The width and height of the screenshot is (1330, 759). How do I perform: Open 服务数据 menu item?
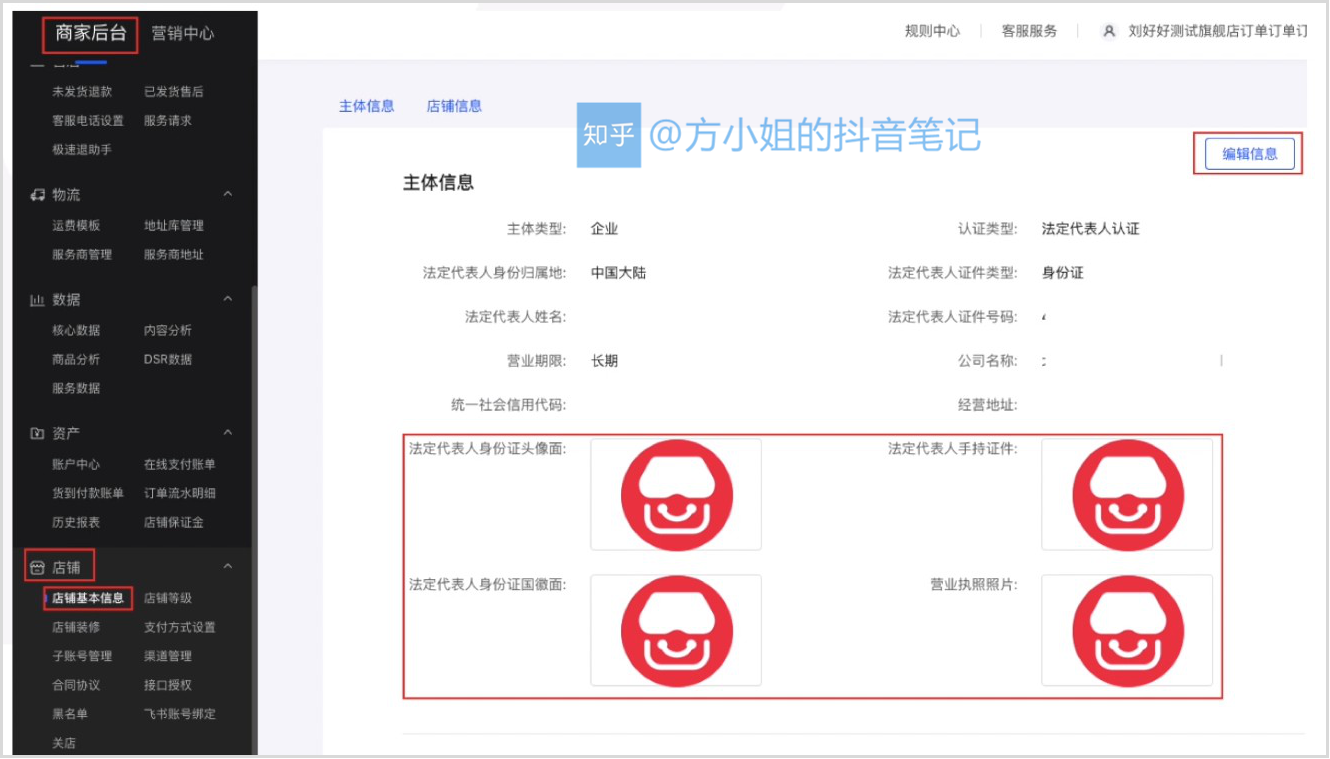76,389
